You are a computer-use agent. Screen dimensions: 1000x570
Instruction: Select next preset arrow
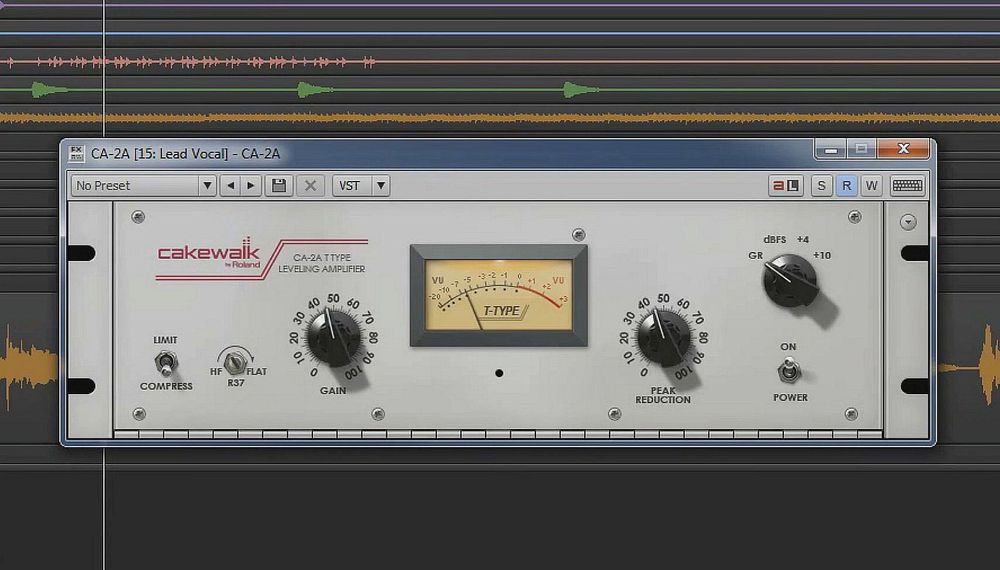251,186
